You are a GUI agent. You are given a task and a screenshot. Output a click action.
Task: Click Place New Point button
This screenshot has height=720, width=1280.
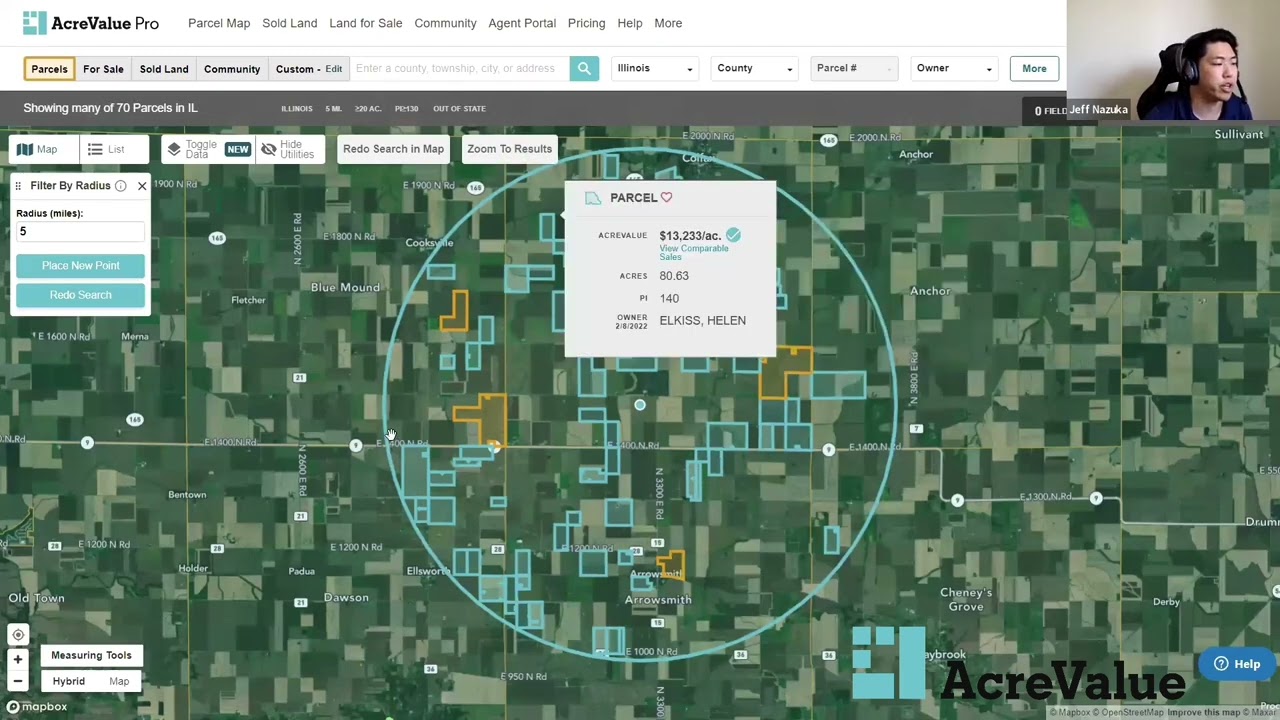point(80,265)
